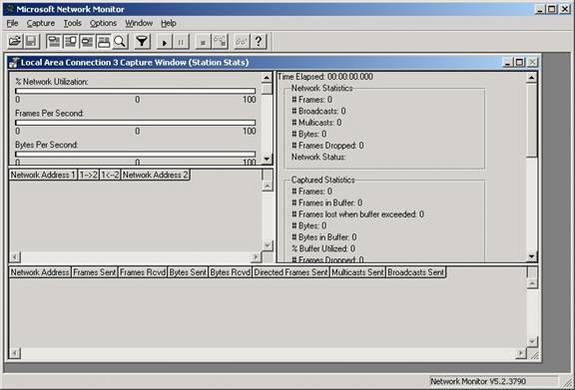Click the Stop and View capture icon
This screenshot has height=390, width=575.
click(x=220, y=41)
